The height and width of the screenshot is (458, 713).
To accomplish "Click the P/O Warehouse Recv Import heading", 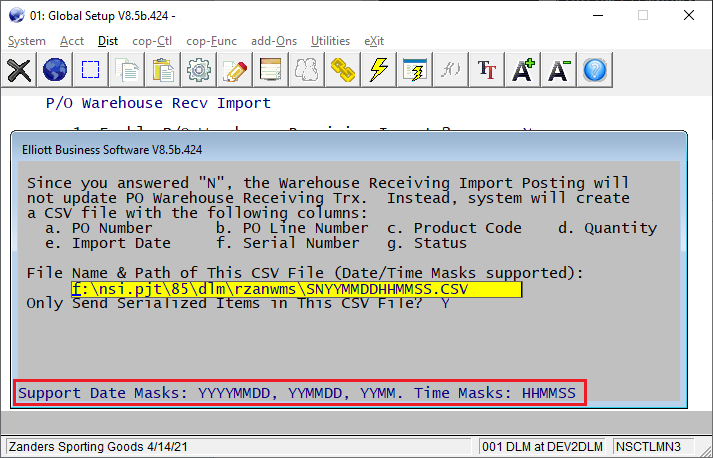I will click(x=158, y=103).
